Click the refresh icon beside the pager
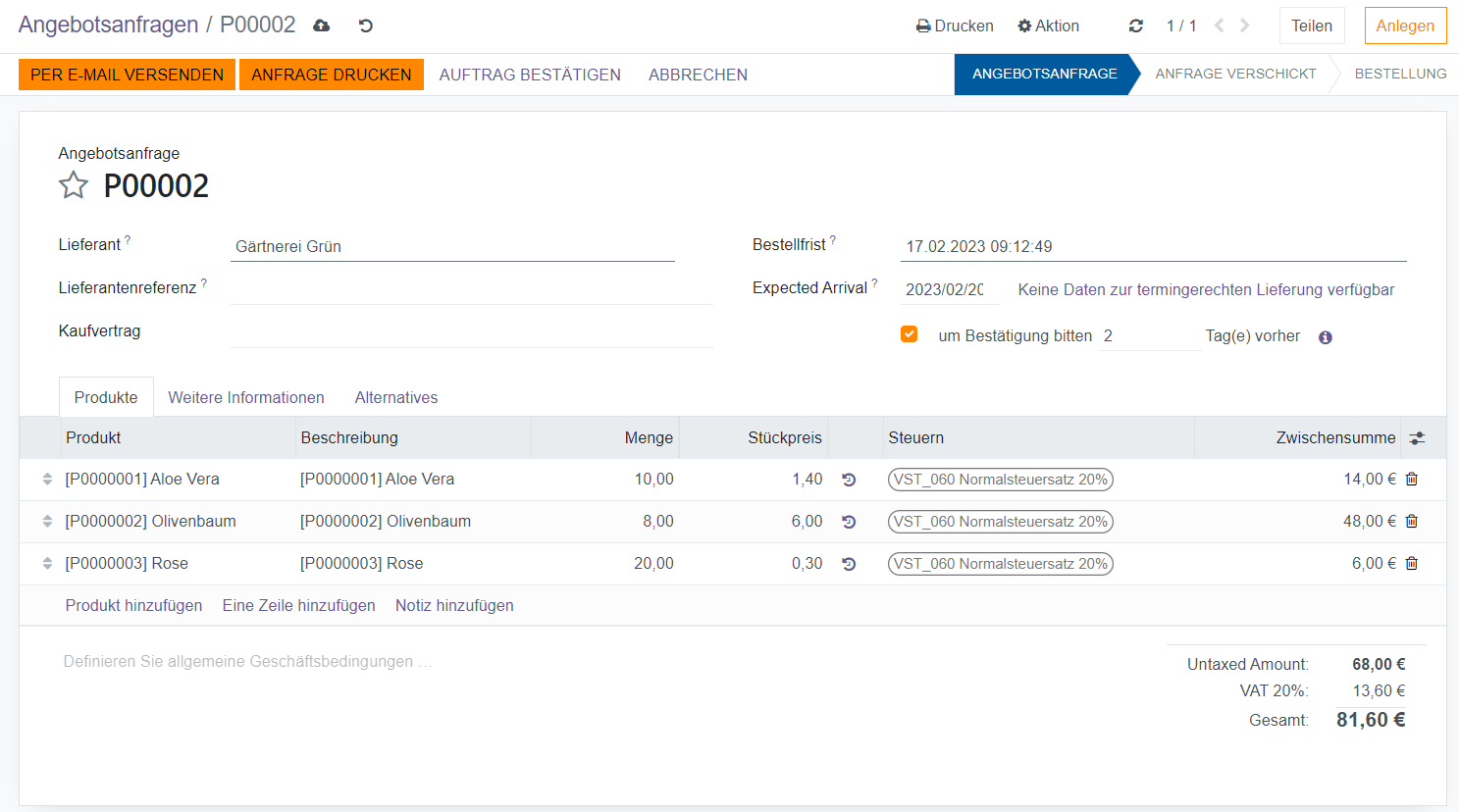Viewport: 1459px width, 812px height. coord(1136,25)
